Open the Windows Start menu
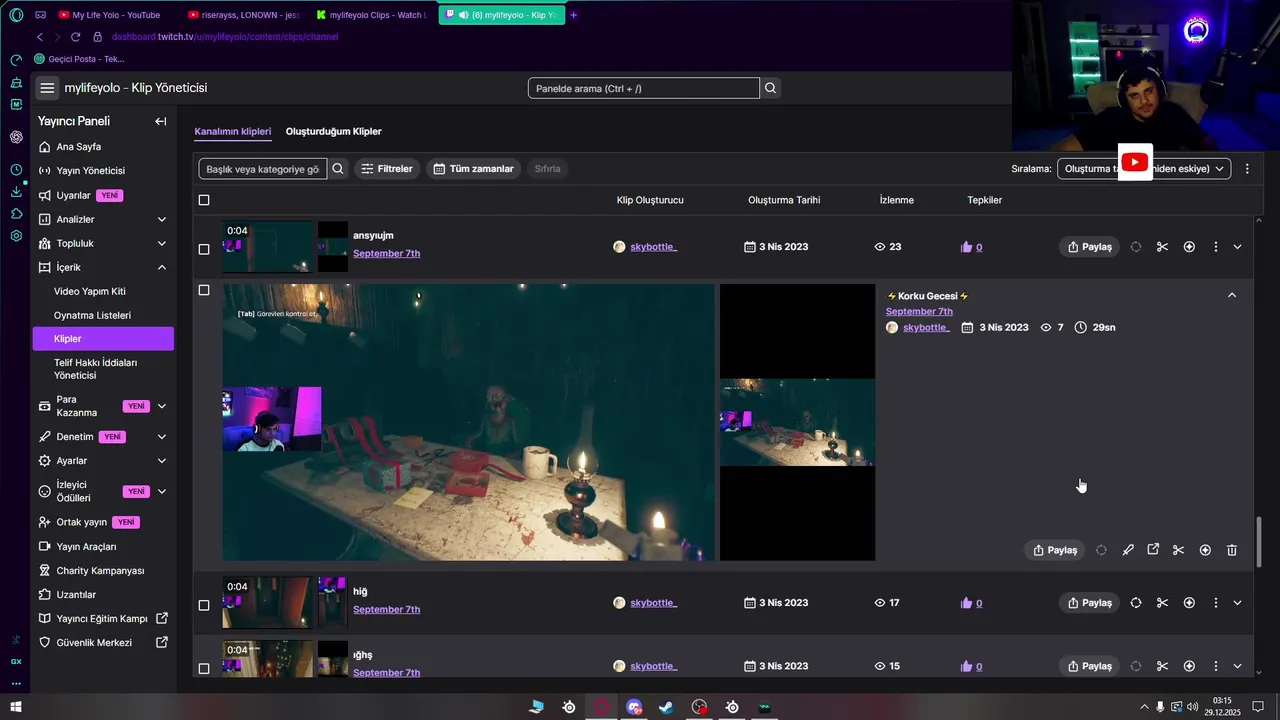The image size is (1280, 720). click(15, 707)
